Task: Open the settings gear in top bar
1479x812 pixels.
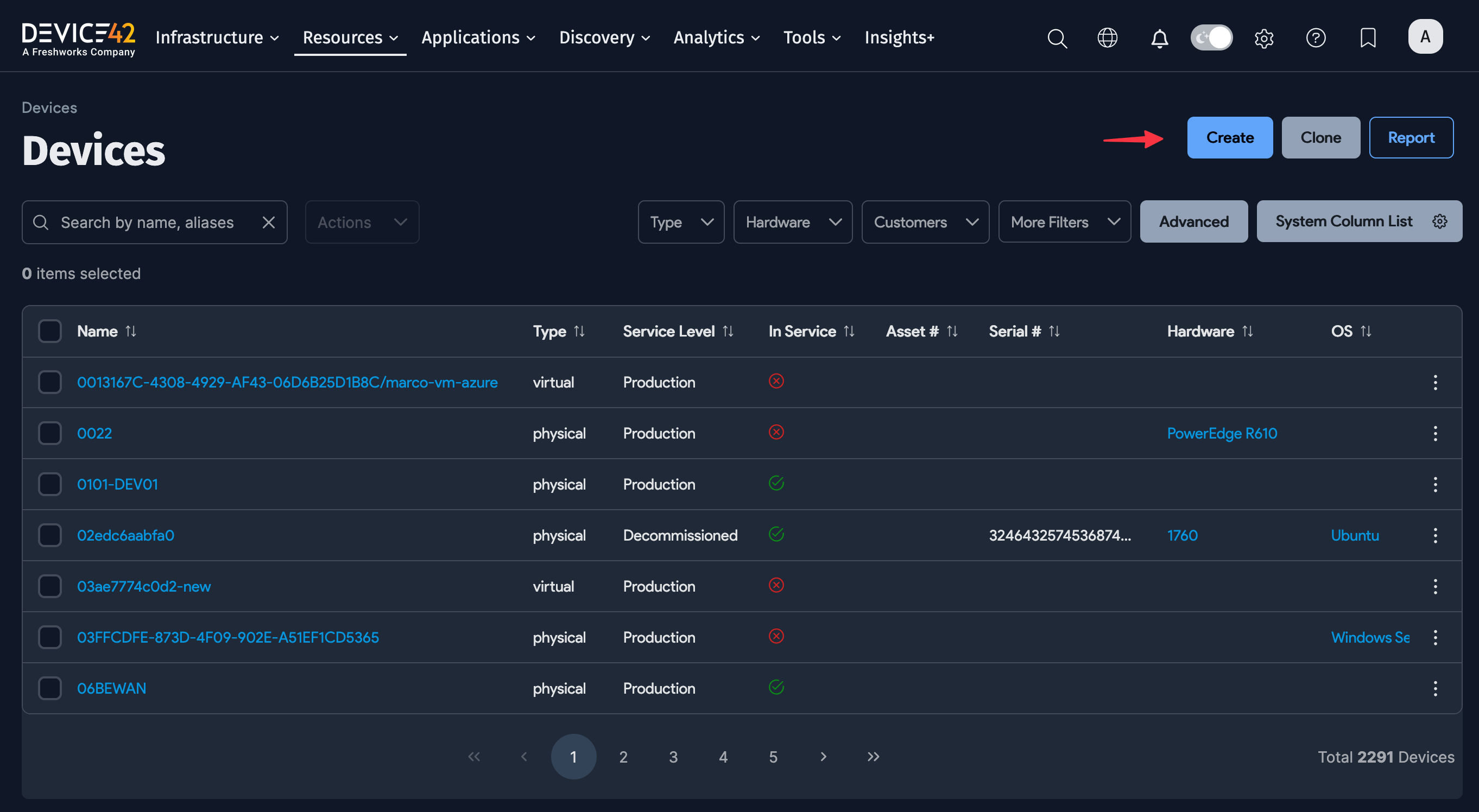Action: [1263, 38]
